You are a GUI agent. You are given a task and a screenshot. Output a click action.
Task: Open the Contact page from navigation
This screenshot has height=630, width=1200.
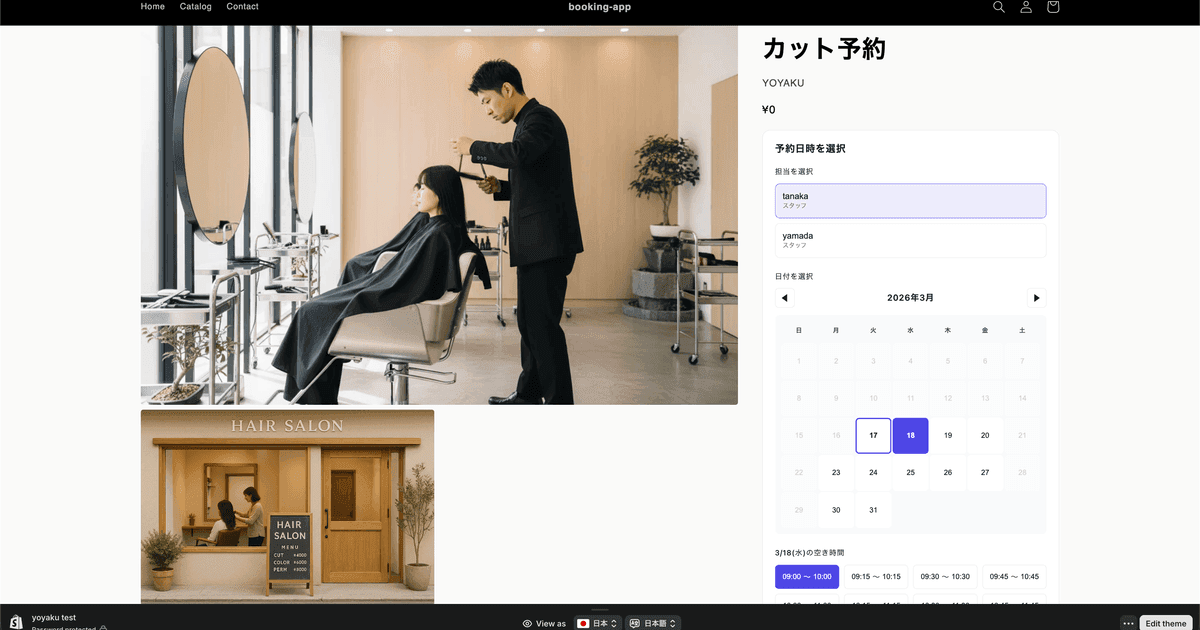242,6
